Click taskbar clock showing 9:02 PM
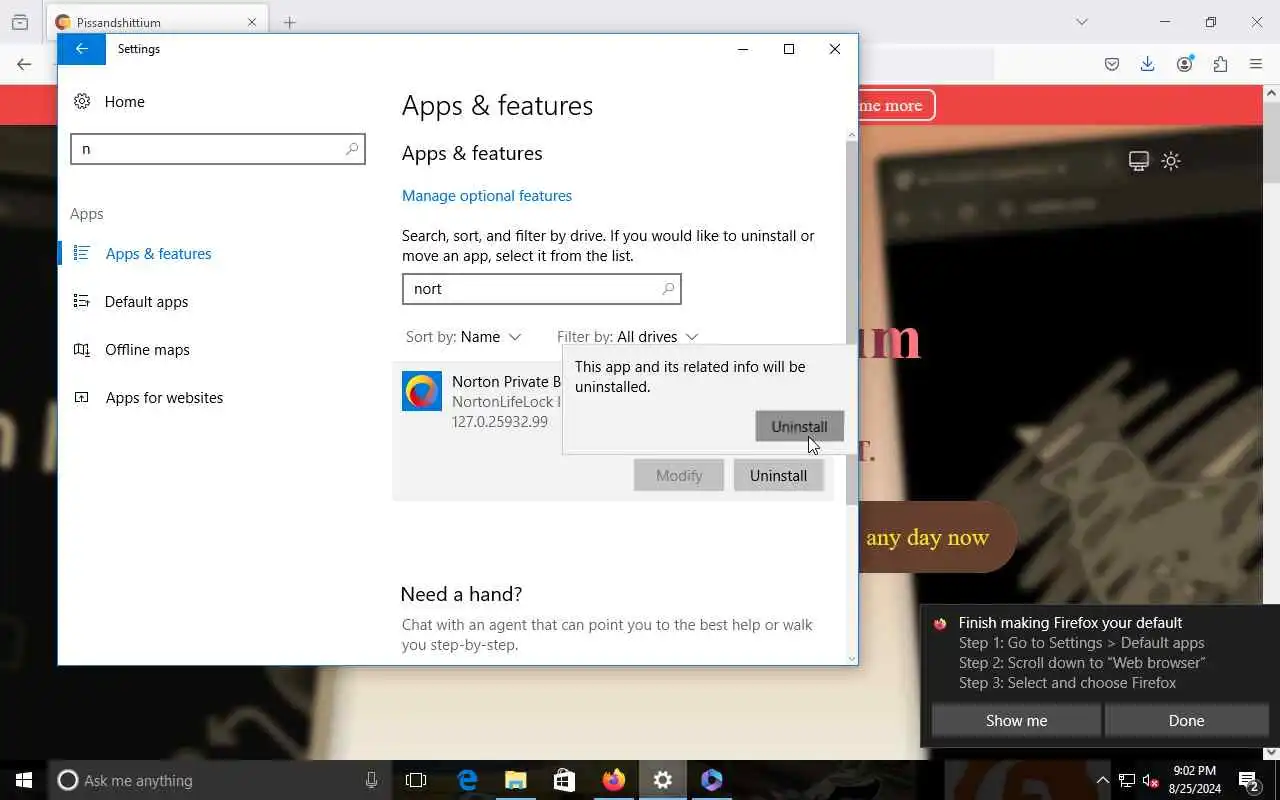This screenshot has width=1280, height=800. click(x=1195, y=780)
